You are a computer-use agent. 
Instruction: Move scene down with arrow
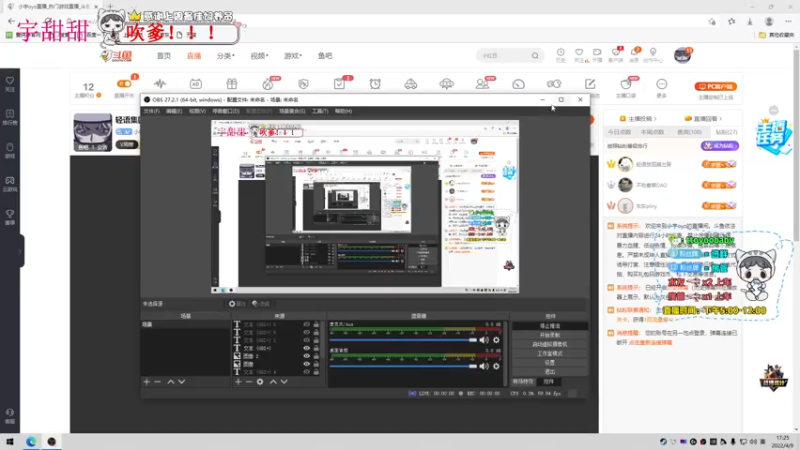(x=182, y=382)
